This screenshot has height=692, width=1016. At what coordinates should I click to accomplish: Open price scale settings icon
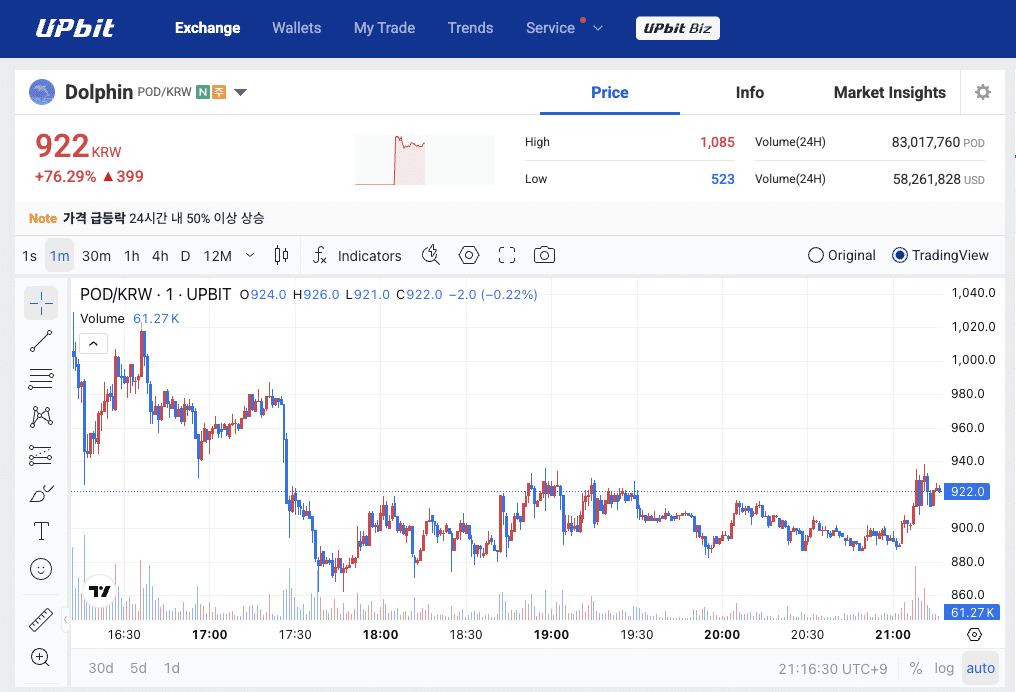pyautogui.click(x=975, y=634)
